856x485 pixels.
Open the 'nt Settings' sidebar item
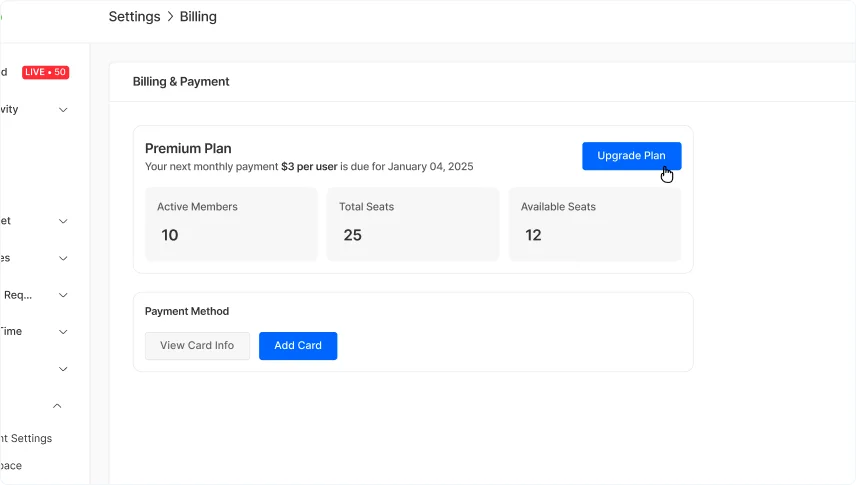pyautogui.click(x=26, y=438)
